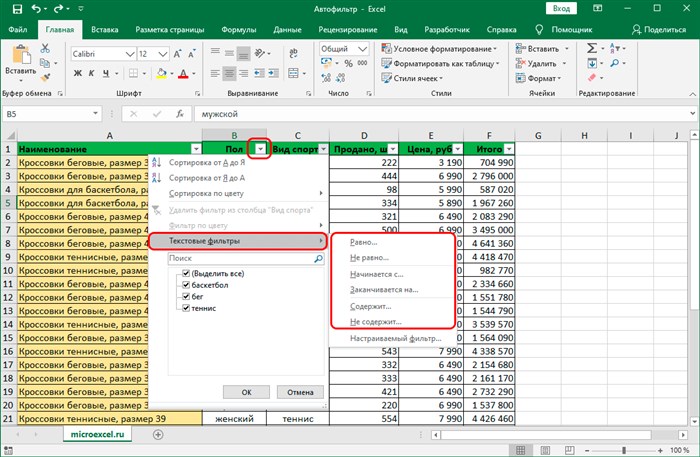Click the Вставить paste button

pyautogui.click(x=21, y=63)
